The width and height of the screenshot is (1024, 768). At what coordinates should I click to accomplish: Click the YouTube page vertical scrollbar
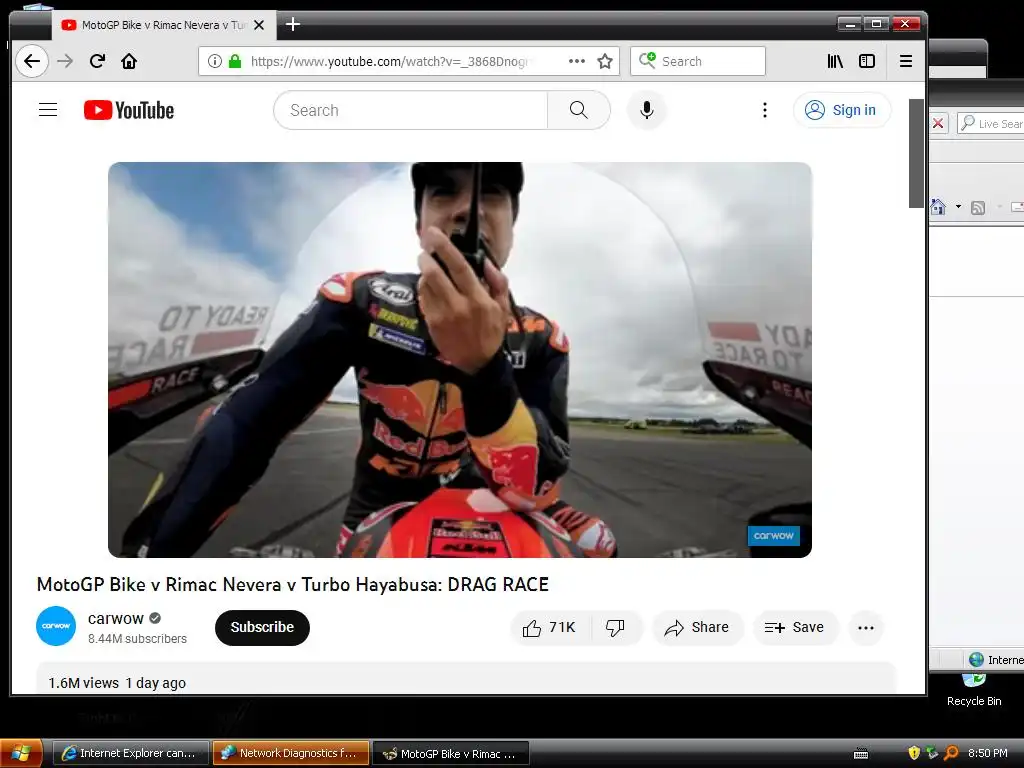point(916,153)
